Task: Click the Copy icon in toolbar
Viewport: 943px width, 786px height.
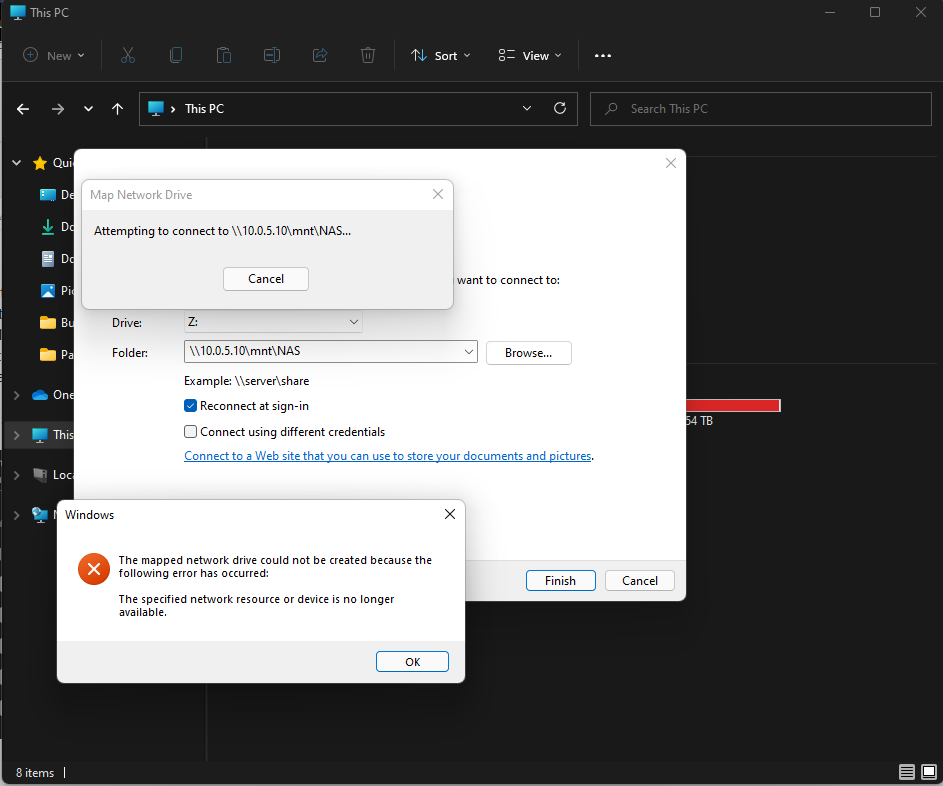Action: point(176,55)
